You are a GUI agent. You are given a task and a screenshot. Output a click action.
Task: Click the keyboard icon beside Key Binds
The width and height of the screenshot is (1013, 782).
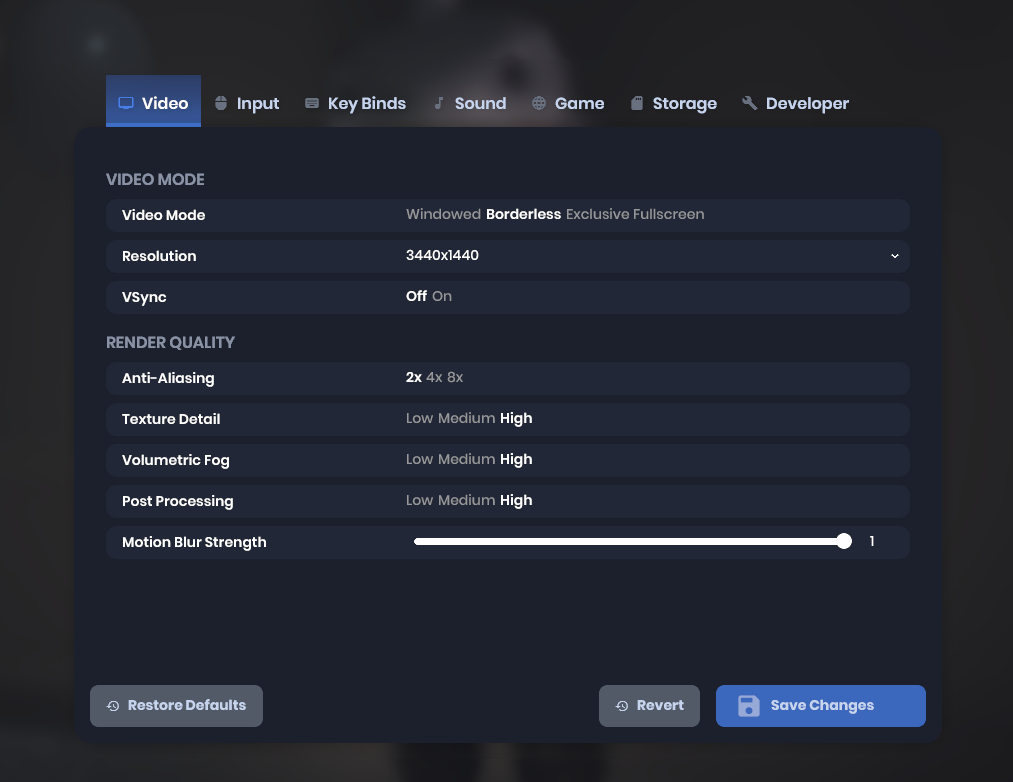click(312, 103)
